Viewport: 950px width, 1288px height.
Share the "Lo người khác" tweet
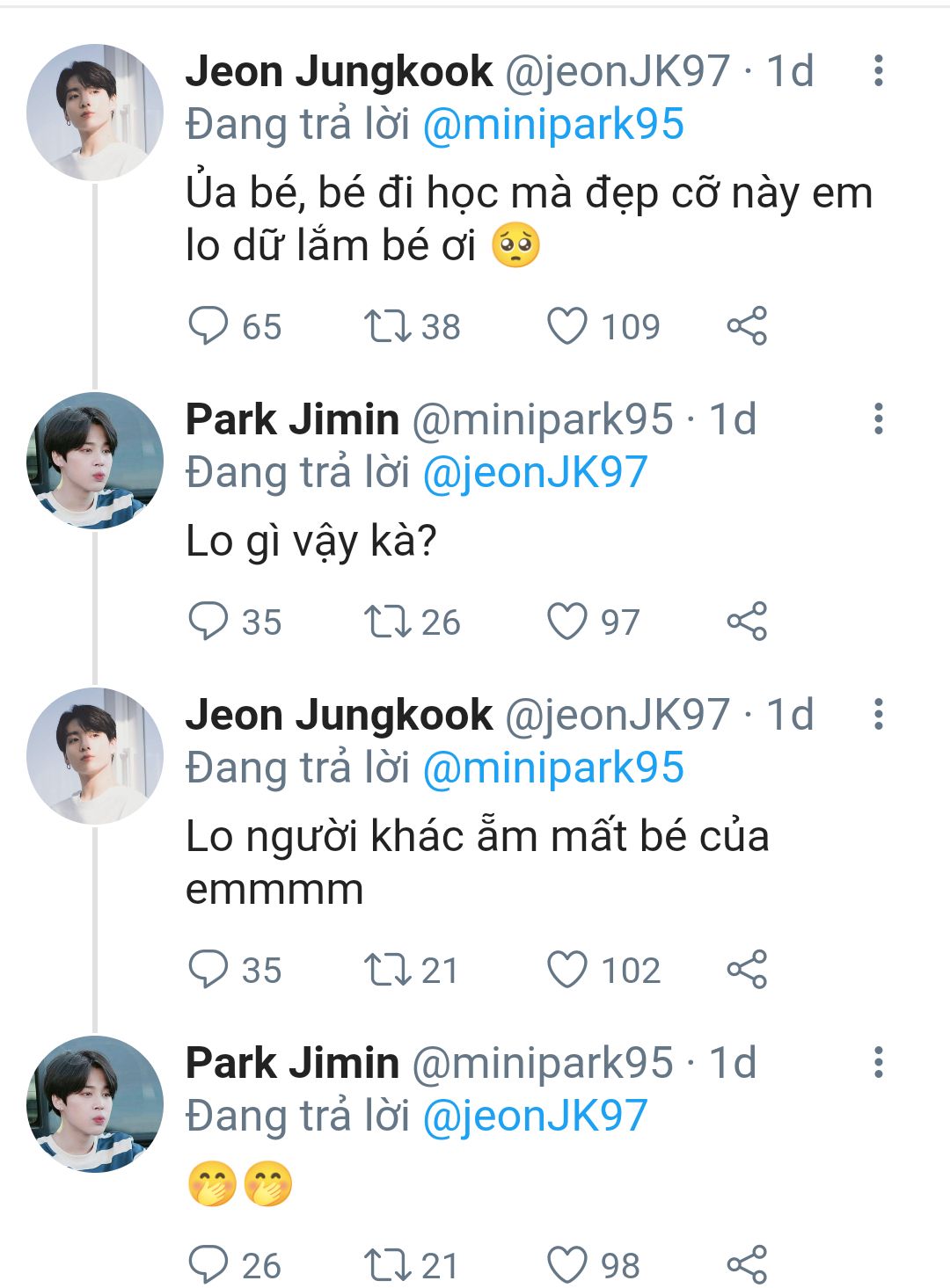pos(747,970)
